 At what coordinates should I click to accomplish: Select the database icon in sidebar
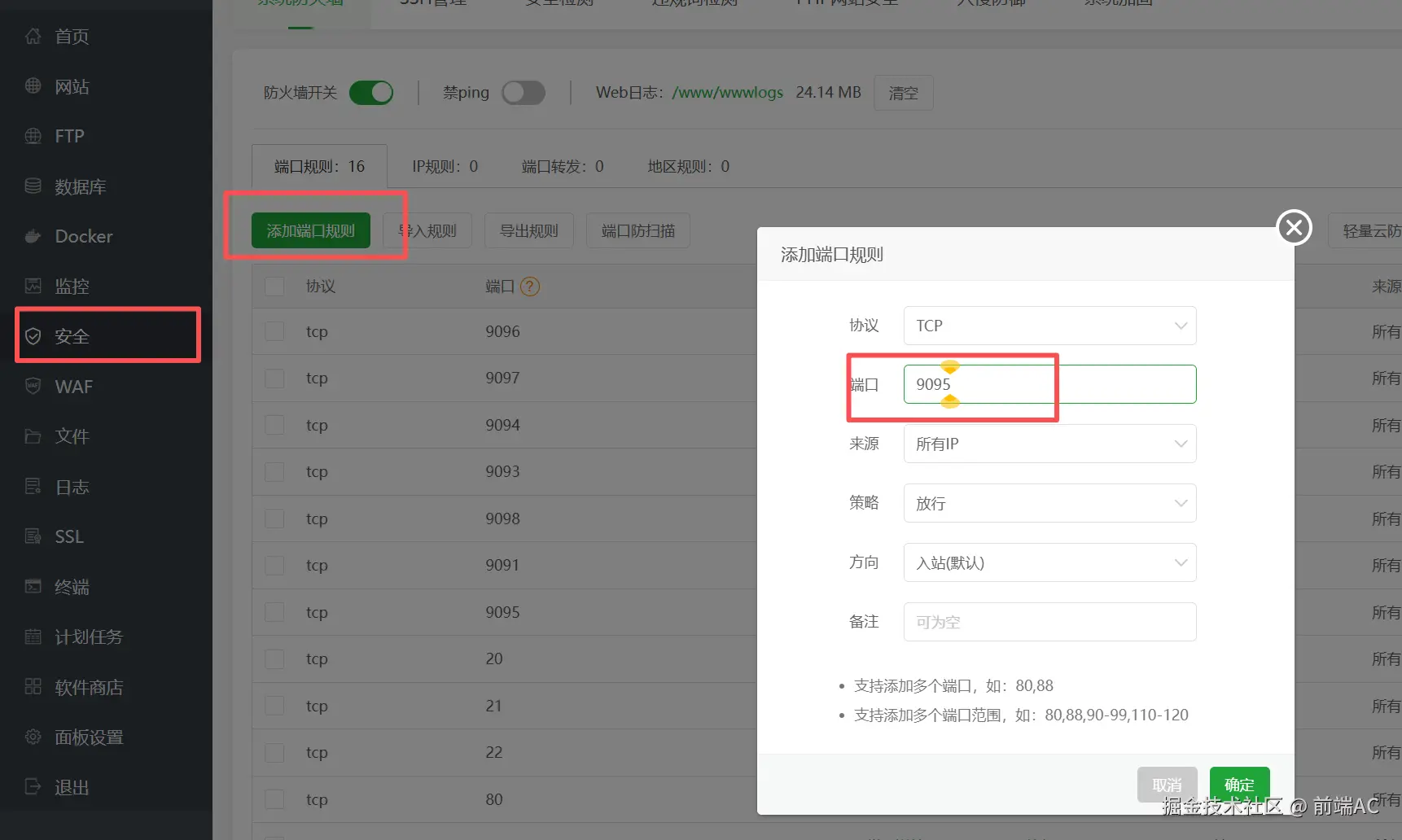[x=33, y=186]
